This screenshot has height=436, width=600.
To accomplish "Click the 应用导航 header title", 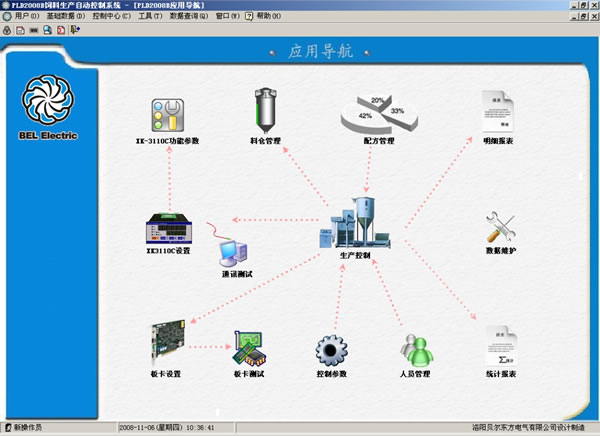I will pyautogui.click(x=321, y=52).
